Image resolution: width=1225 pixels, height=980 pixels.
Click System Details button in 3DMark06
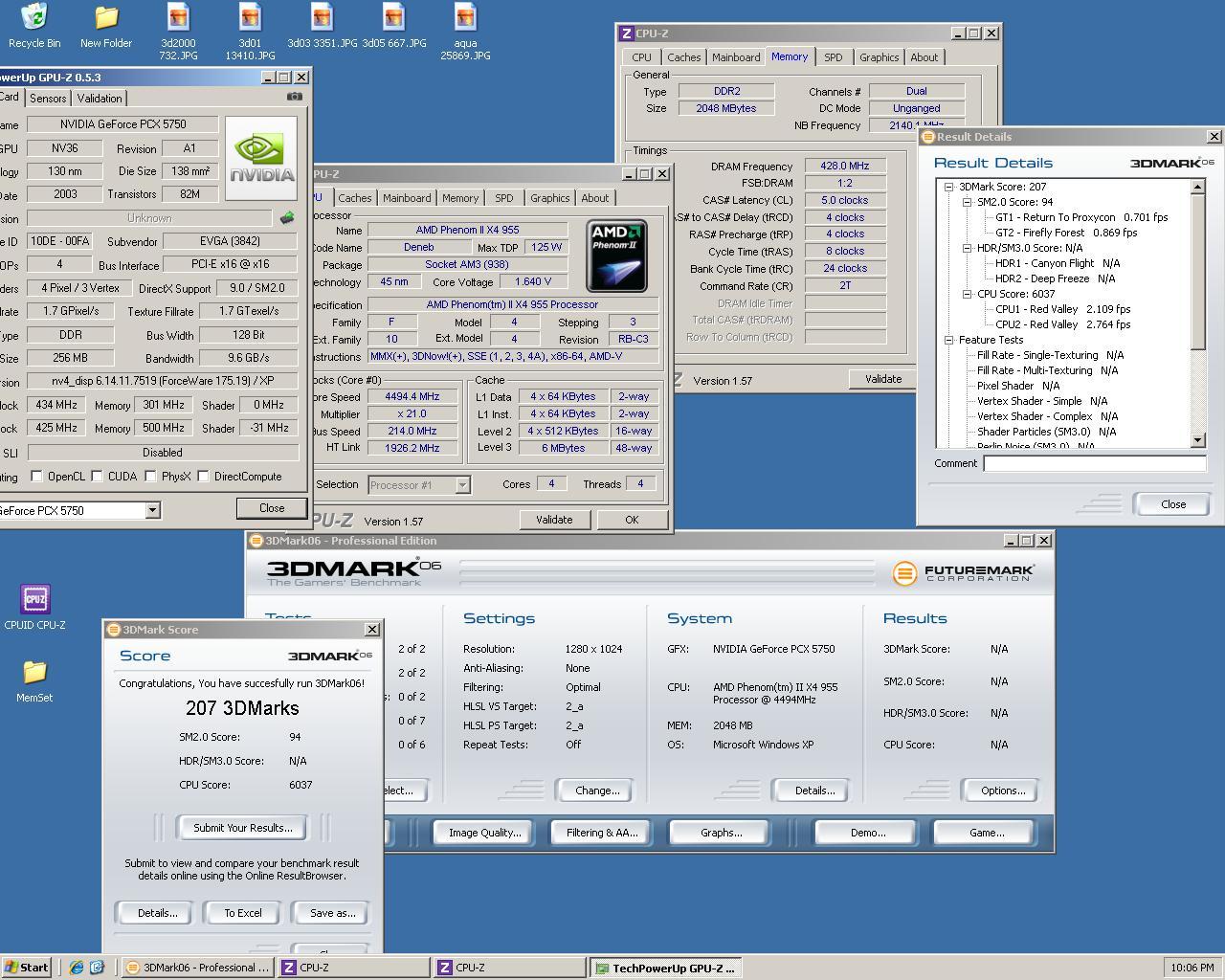pyautogui.click(x=815, y=791)
